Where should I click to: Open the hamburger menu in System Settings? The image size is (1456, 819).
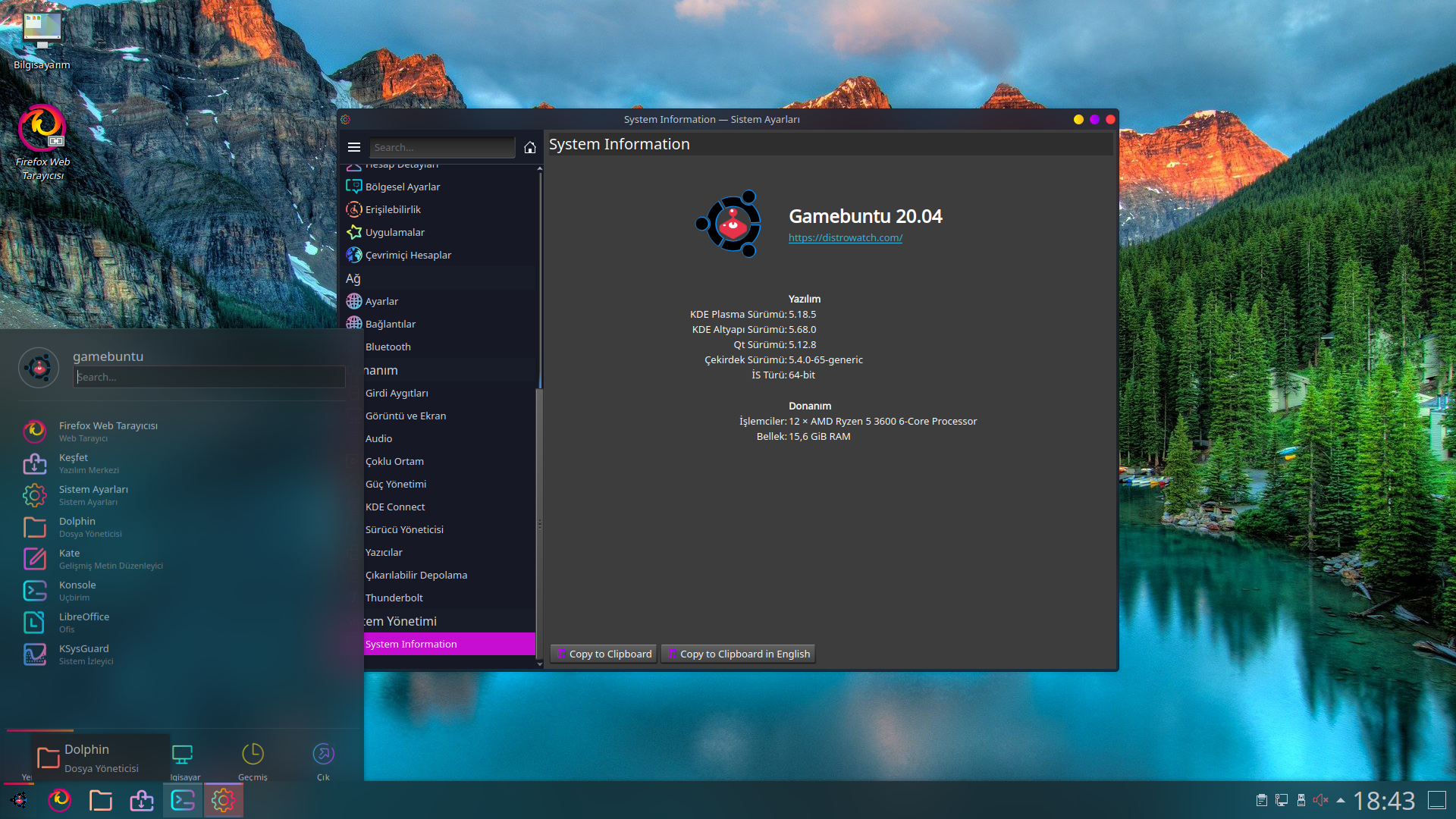[x=354, y=147]
